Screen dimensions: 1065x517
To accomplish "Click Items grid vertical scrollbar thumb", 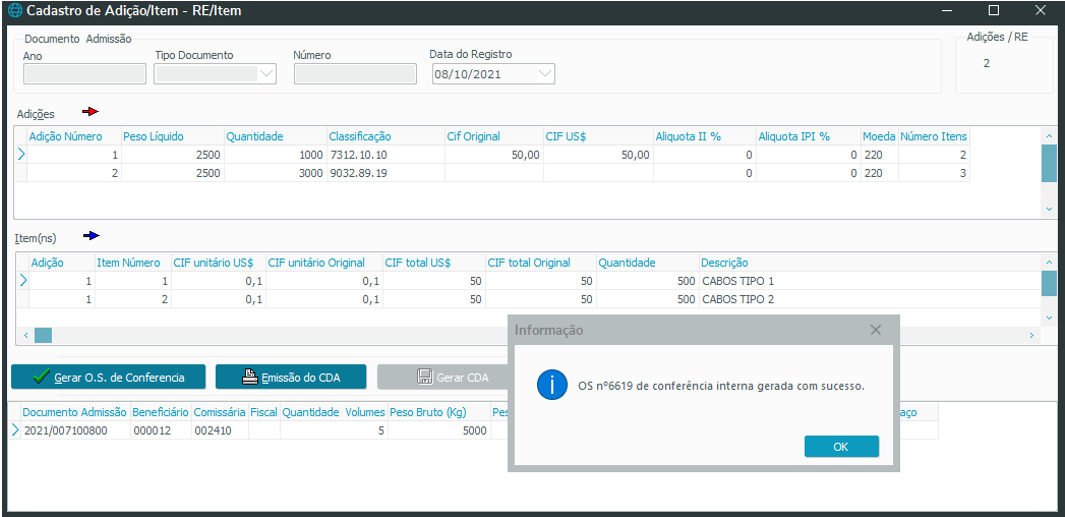I will (1049, 283).
